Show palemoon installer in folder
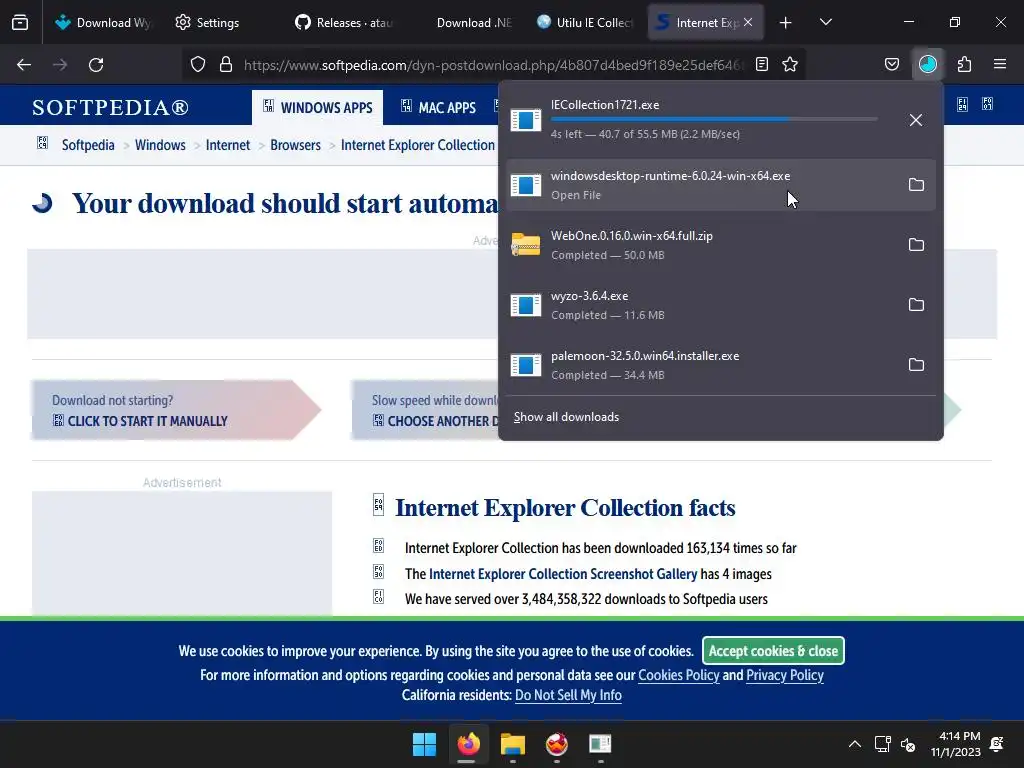The image size is (1024, 768). [x=916, y=365]
